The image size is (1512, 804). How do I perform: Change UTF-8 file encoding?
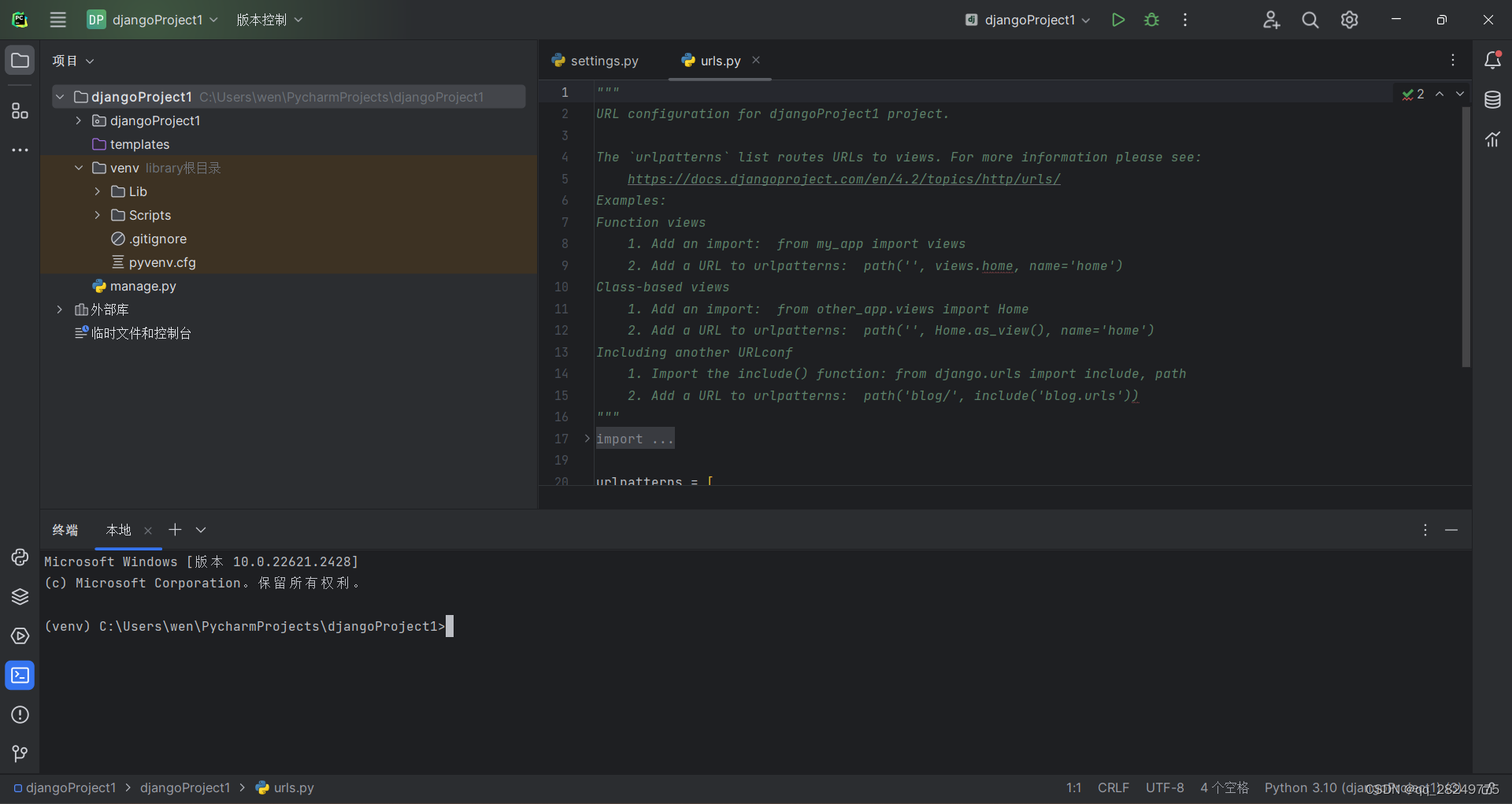(x=1165, y=787)
